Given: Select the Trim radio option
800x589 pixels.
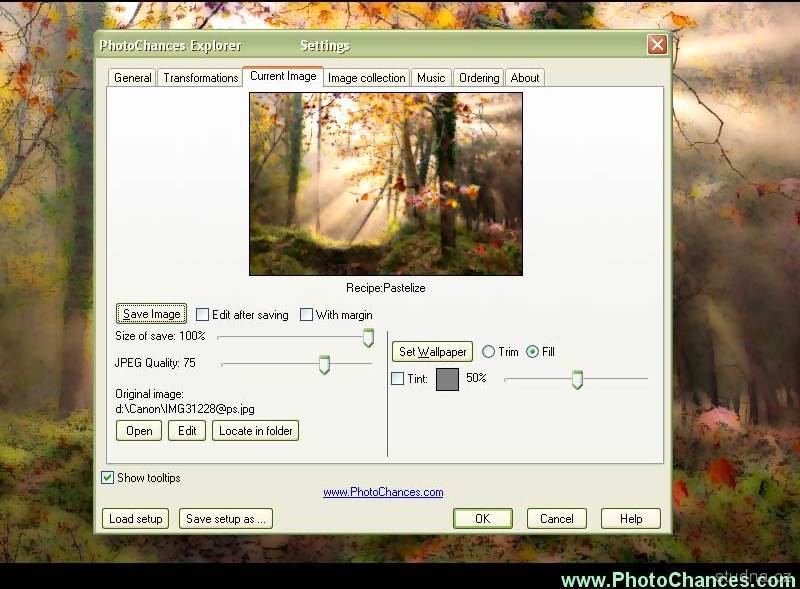Looking at the screenshot, I should [488, 352].
